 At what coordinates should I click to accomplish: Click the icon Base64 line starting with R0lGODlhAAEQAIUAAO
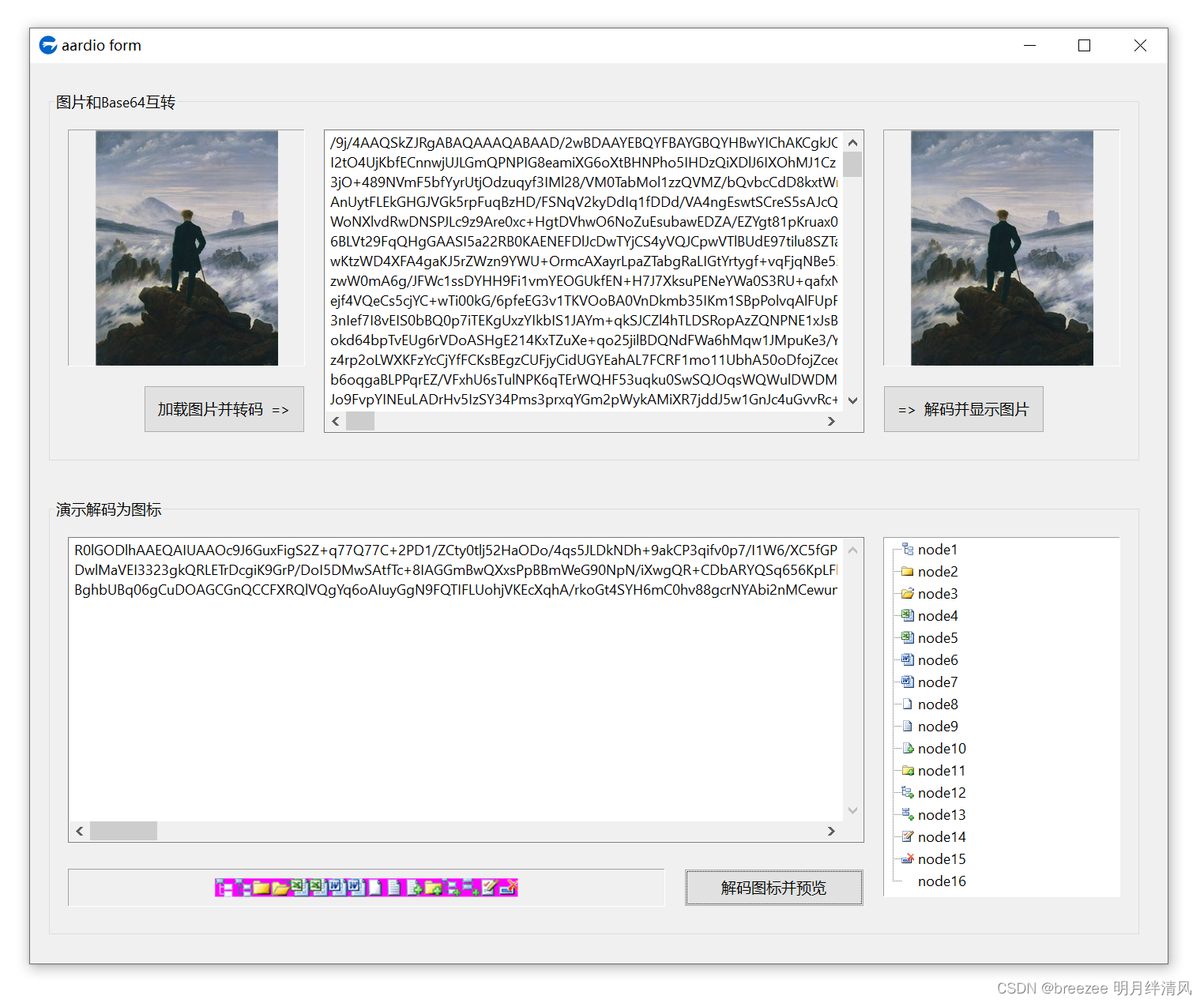tap(456, 550)
